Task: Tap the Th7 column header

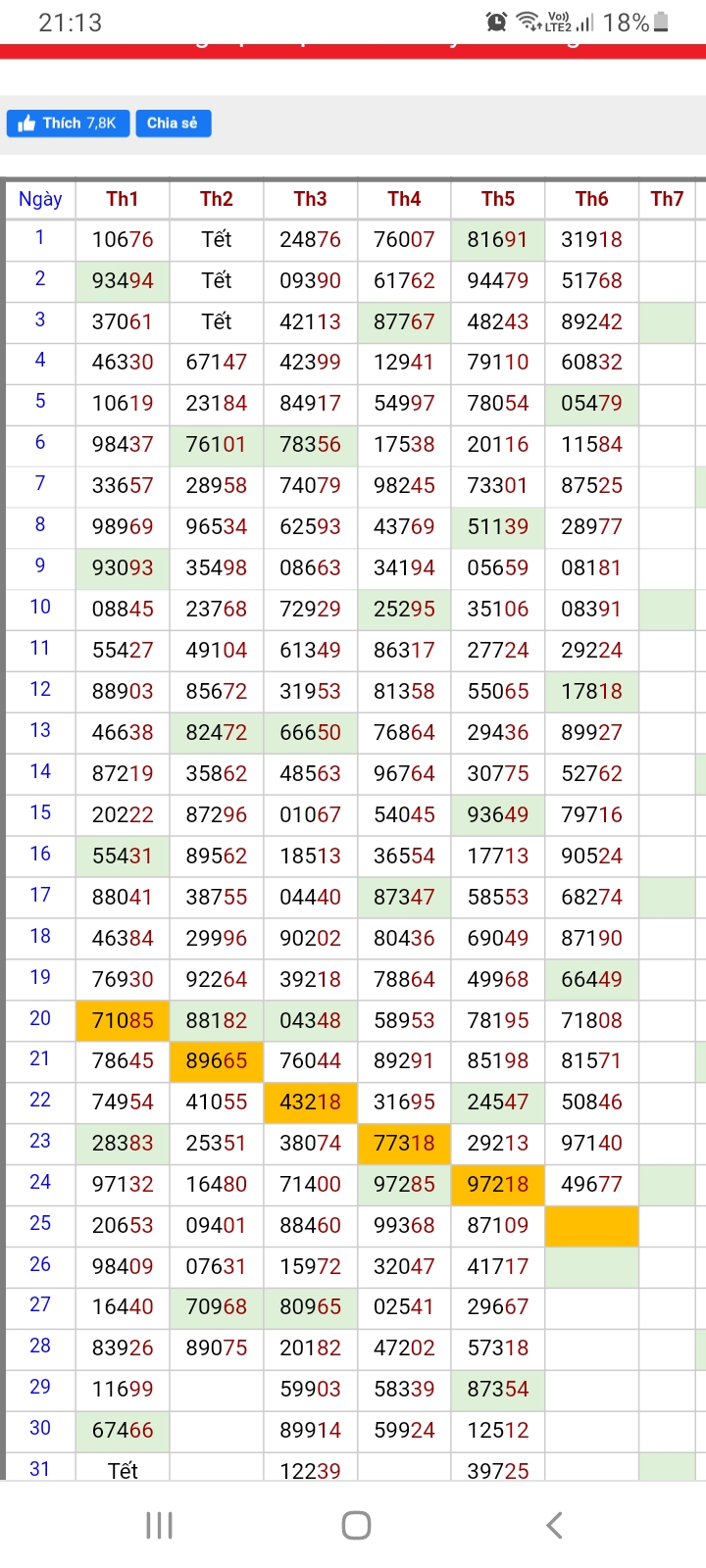Action: tap(667, 199)
